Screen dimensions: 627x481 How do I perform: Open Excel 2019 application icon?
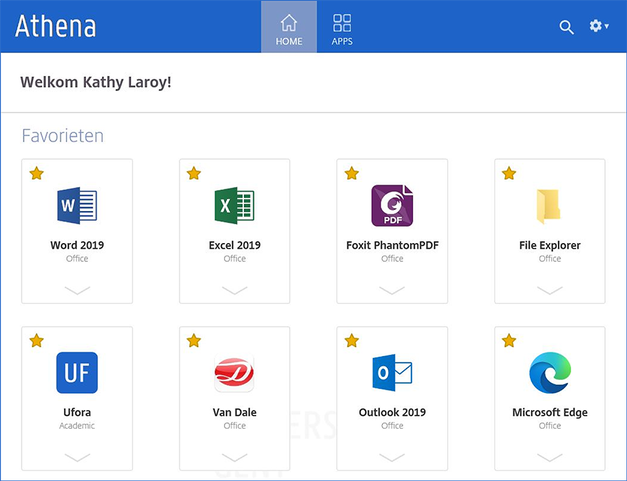click(234, 206)
